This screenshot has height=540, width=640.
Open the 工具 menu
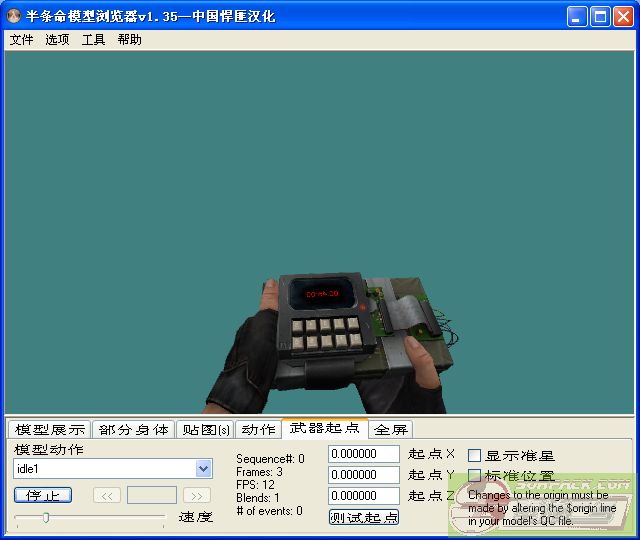[93, 40]
